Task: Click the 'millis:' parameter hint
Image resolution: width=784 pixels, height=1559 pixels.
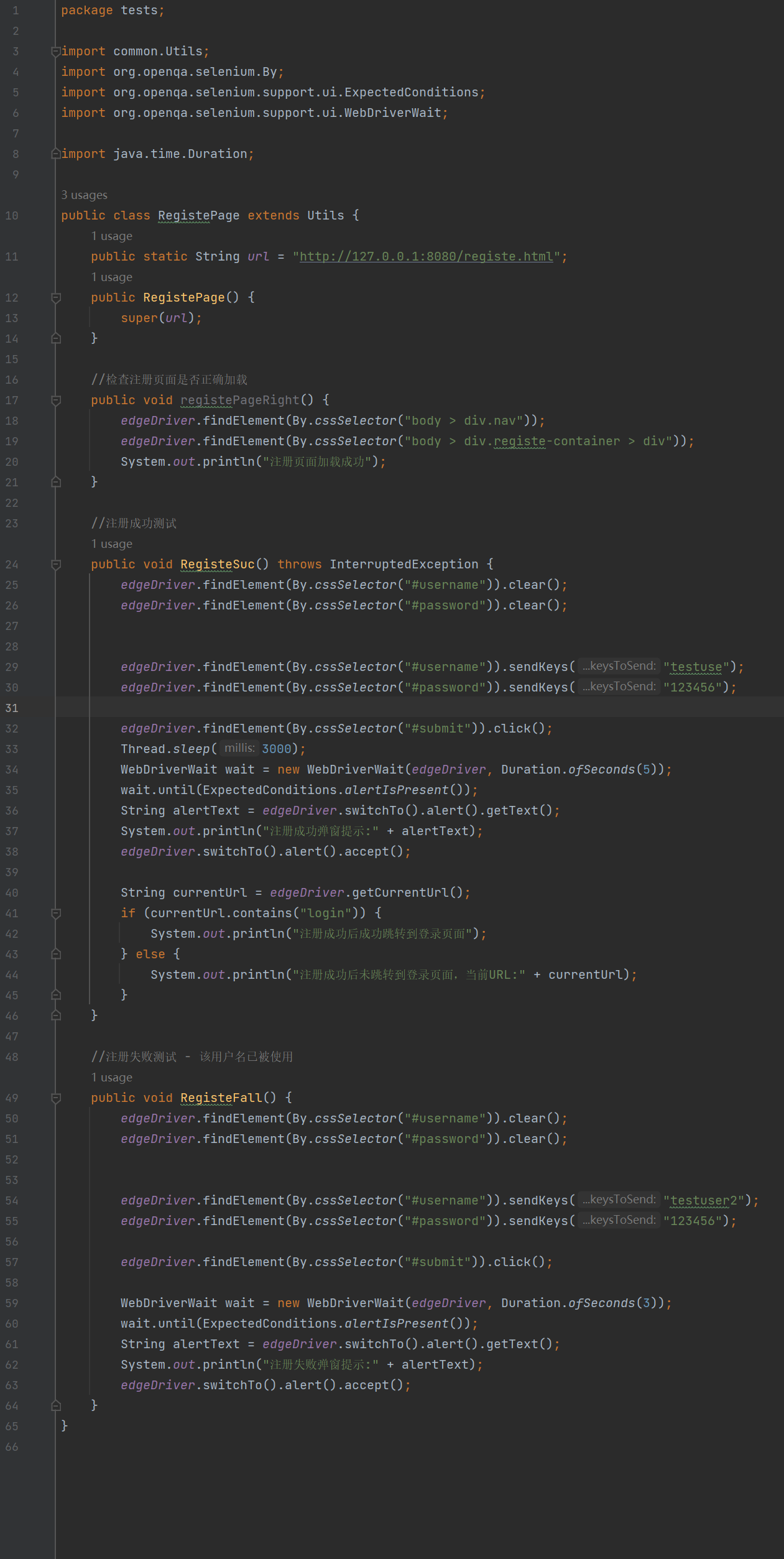Action: (x=239, y=749)
